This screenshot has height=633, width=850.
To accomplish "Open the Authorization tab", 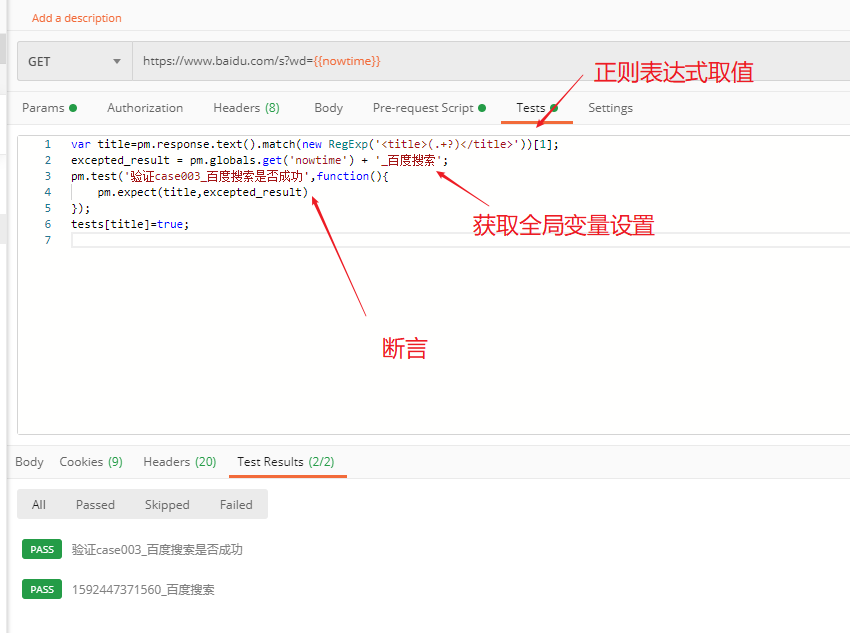I will click(145, 108).
